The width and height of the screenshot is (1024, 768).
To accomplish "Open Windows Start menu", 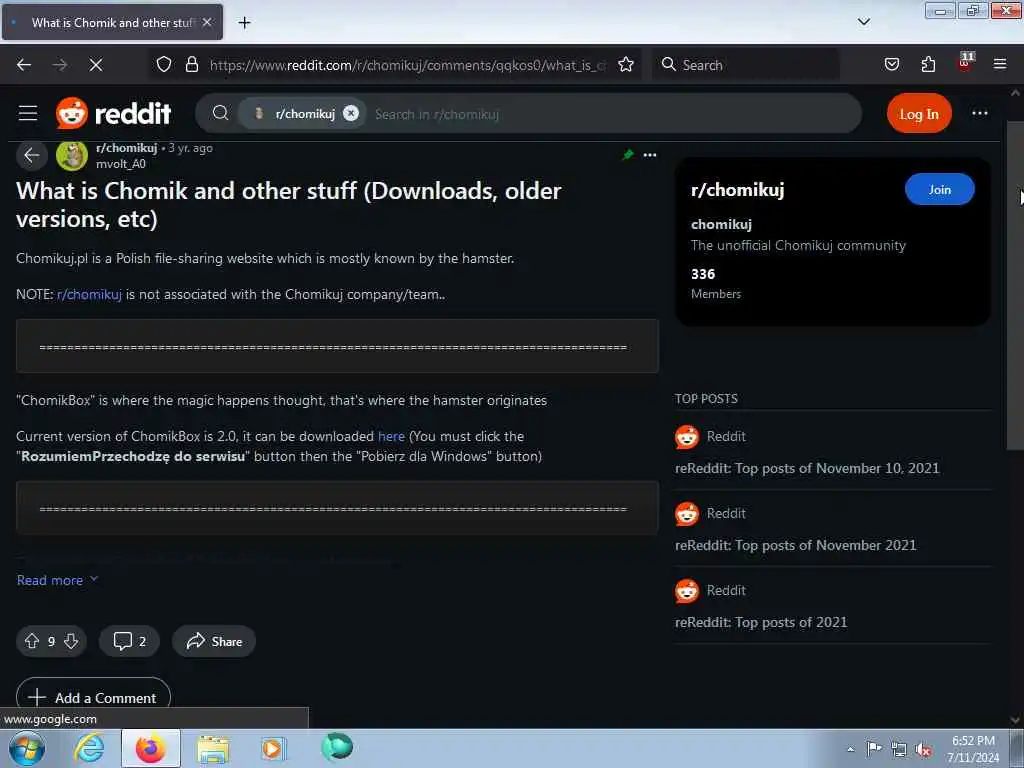I will pos(27,748).
